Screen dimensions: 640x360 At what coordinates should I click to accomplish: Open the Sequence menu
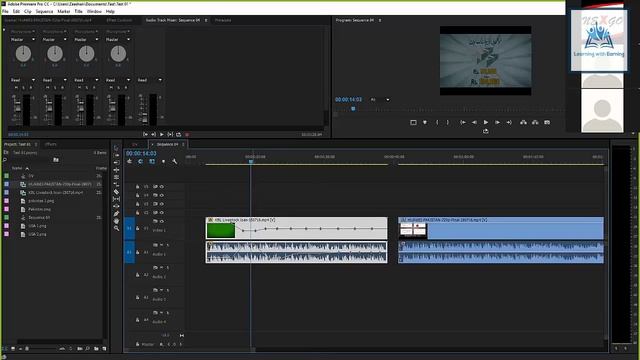point(44,11)
